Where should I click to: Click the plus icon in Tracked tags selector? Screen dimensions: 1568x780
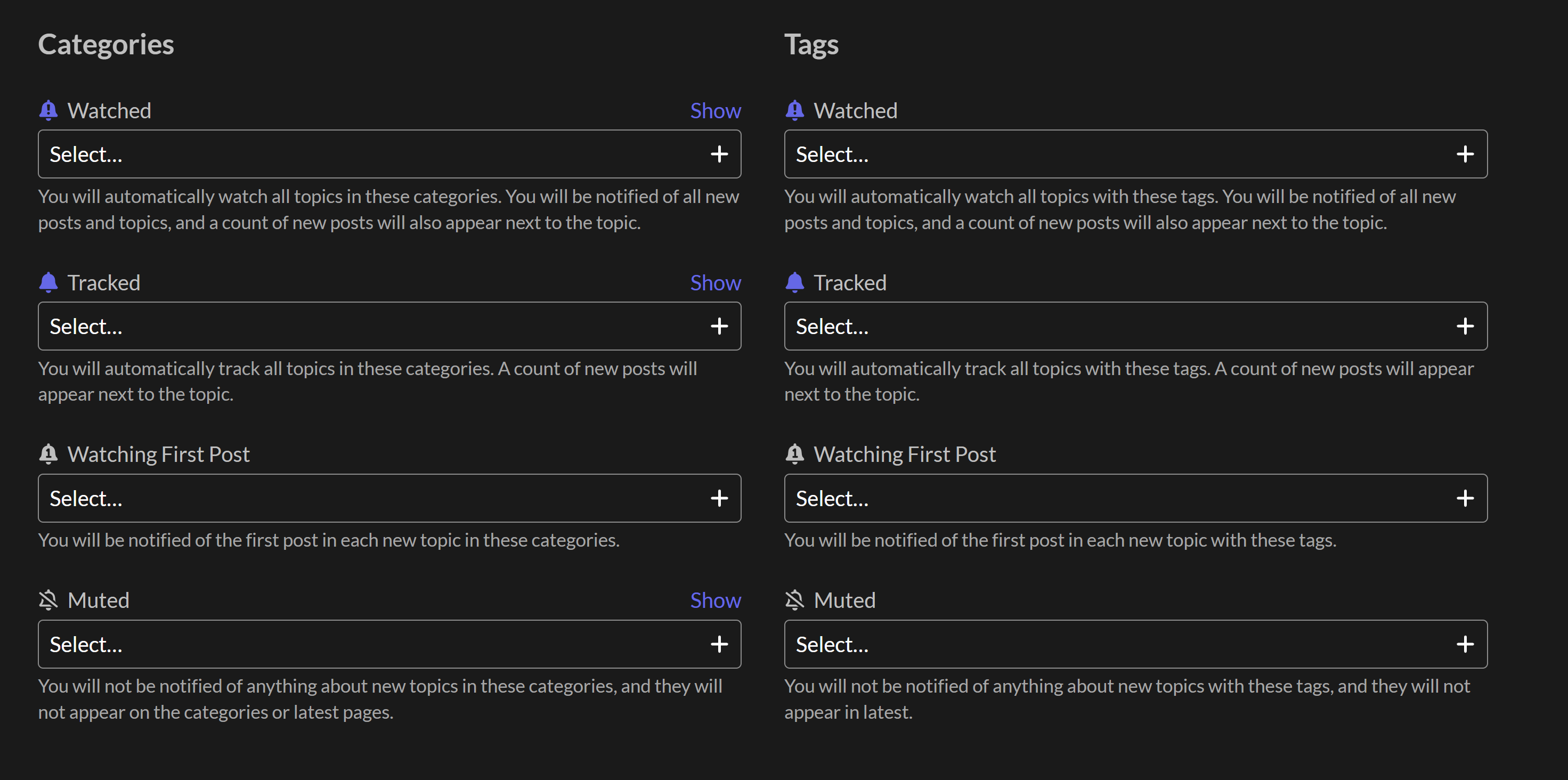pyautogui.click(x=1465, y=327)
